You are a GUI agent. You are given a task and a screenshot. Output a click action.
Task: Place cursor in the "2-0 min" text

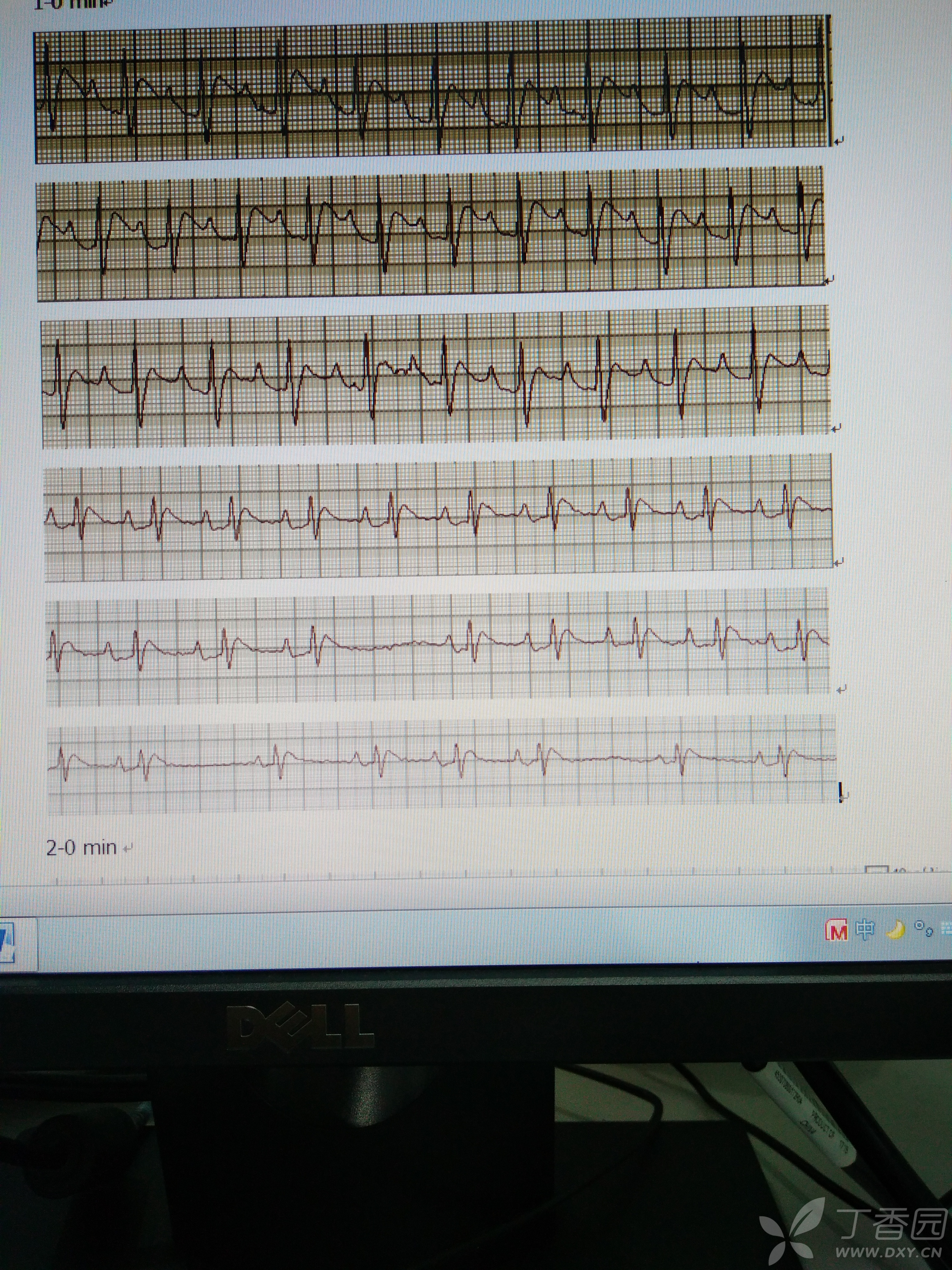pos(81,847)
